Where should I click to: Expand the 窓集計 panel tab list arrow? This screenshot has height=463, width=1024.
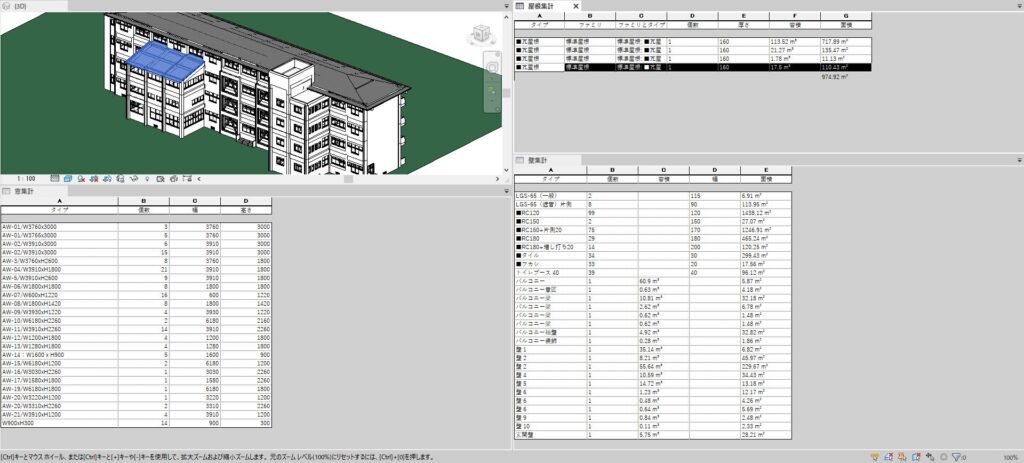[x=506, y=190]
